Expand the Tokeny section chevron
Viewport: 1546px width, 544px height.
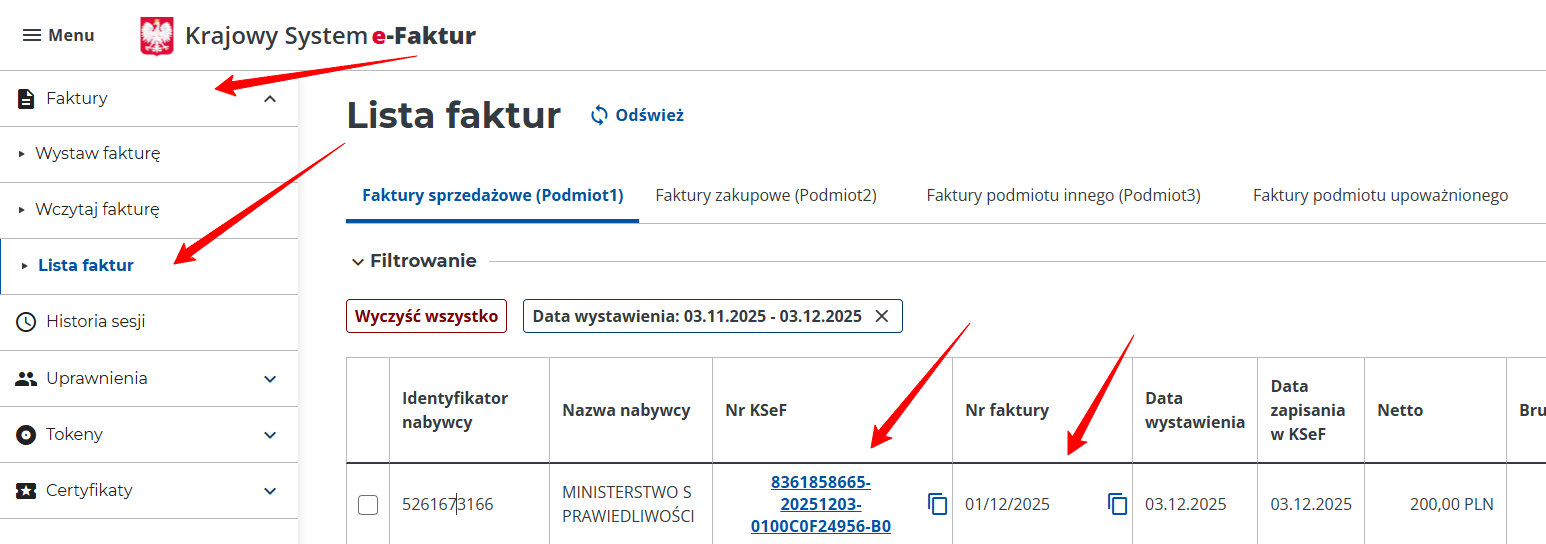pos(270,435)
